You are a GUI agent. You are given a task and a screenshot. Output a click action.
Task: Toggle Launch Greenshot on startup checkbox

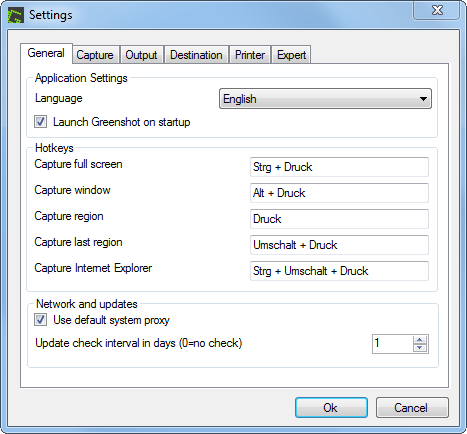[40, 122]
